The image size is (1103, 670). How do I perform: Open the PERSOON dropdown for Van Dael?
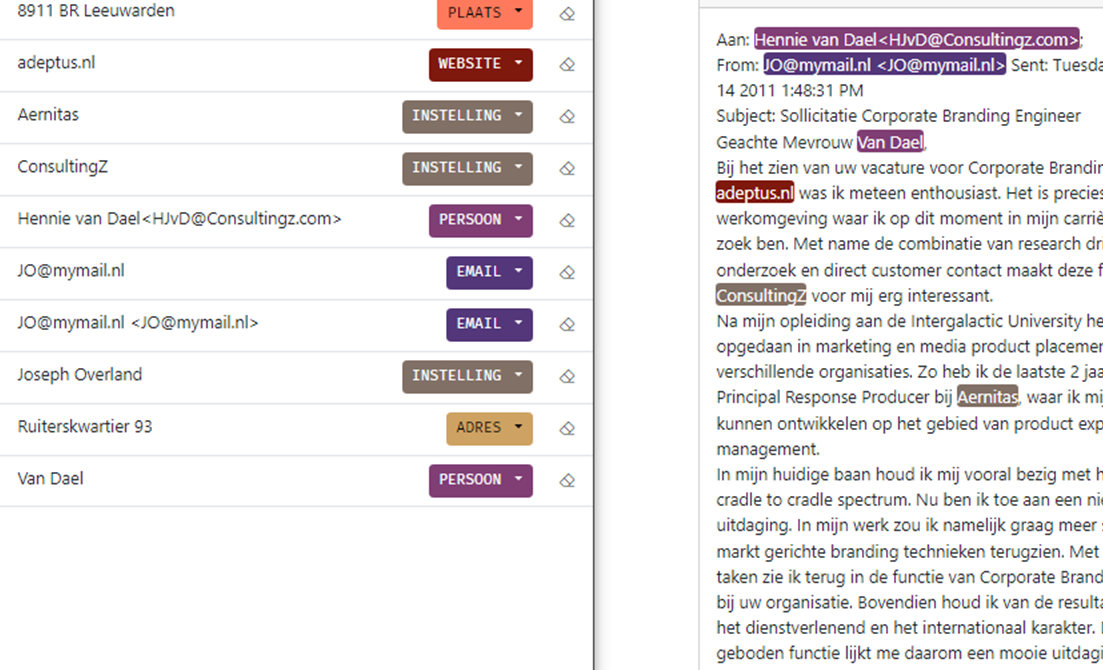click(480, 481)
